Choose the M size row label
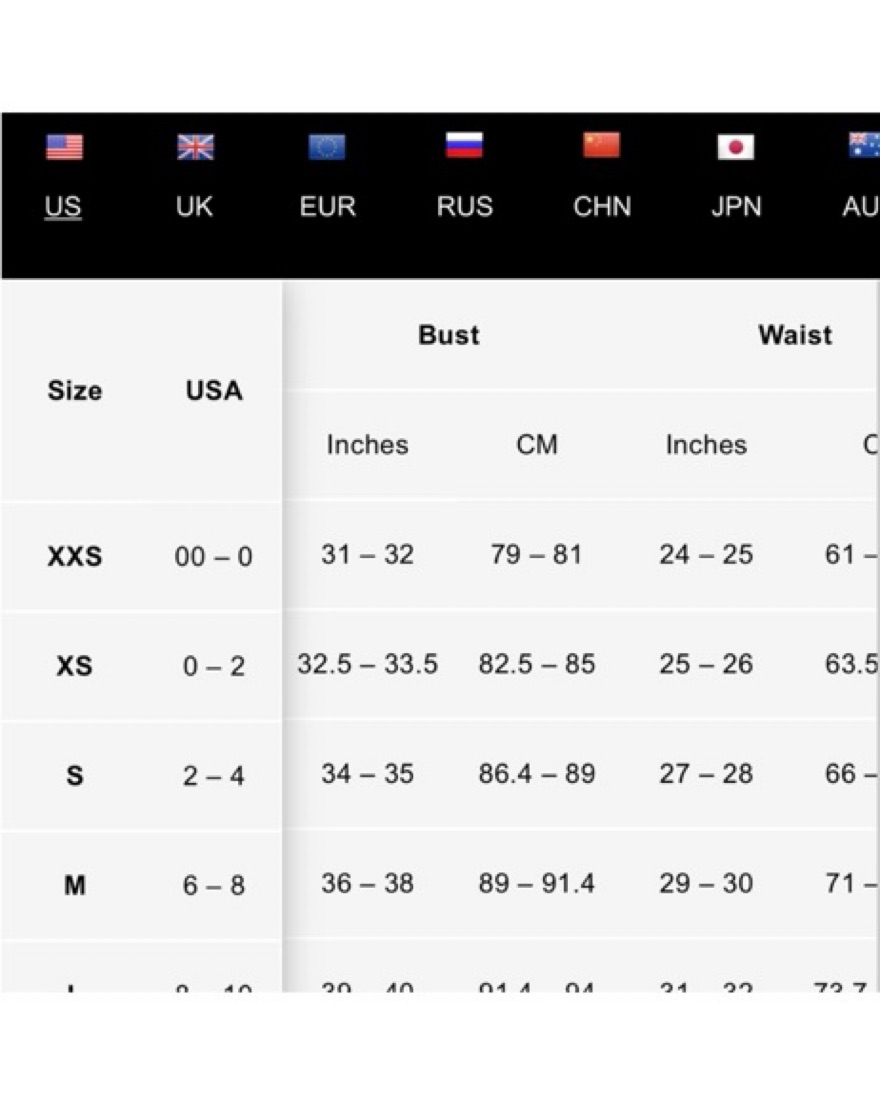This screenshot has width=880, height=1099. 75,885
